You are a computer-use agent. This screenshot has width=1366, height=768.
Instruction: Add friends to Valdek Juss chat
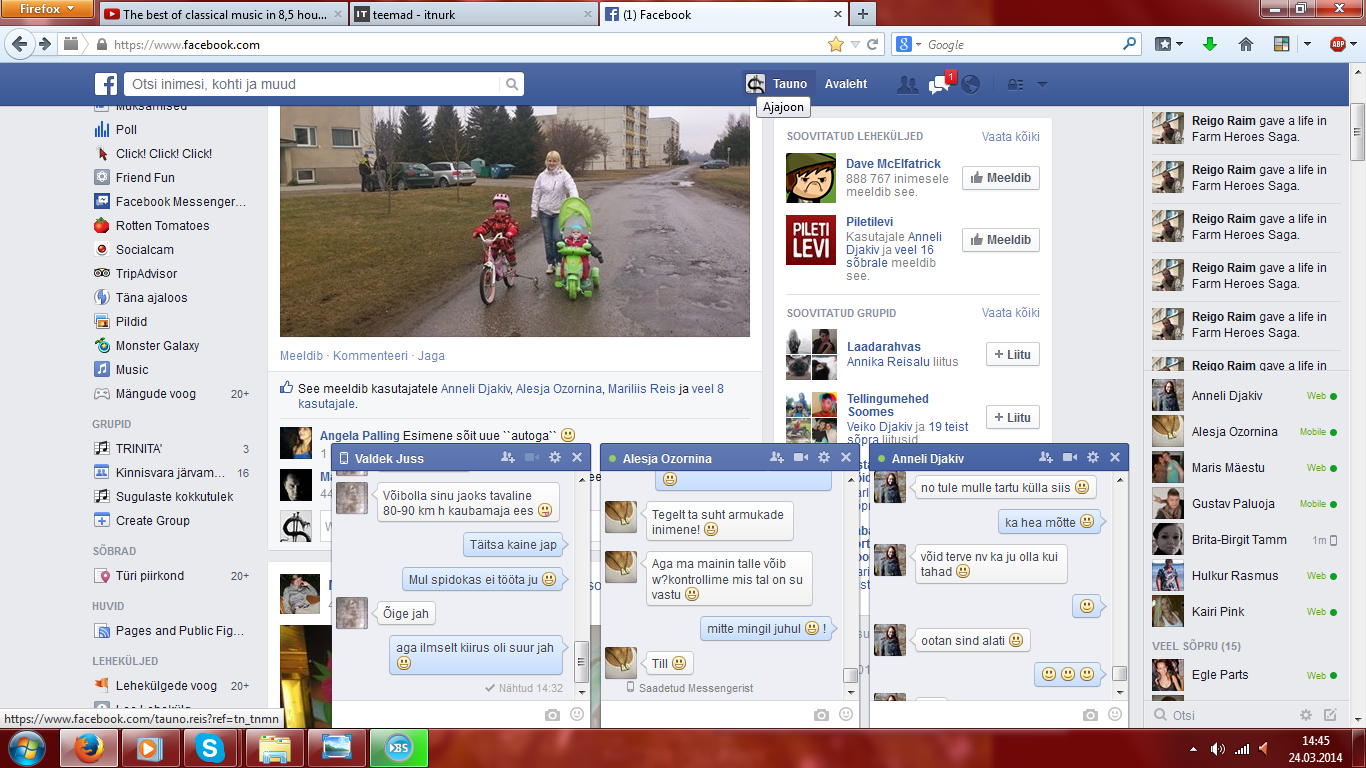pos(509,458)
